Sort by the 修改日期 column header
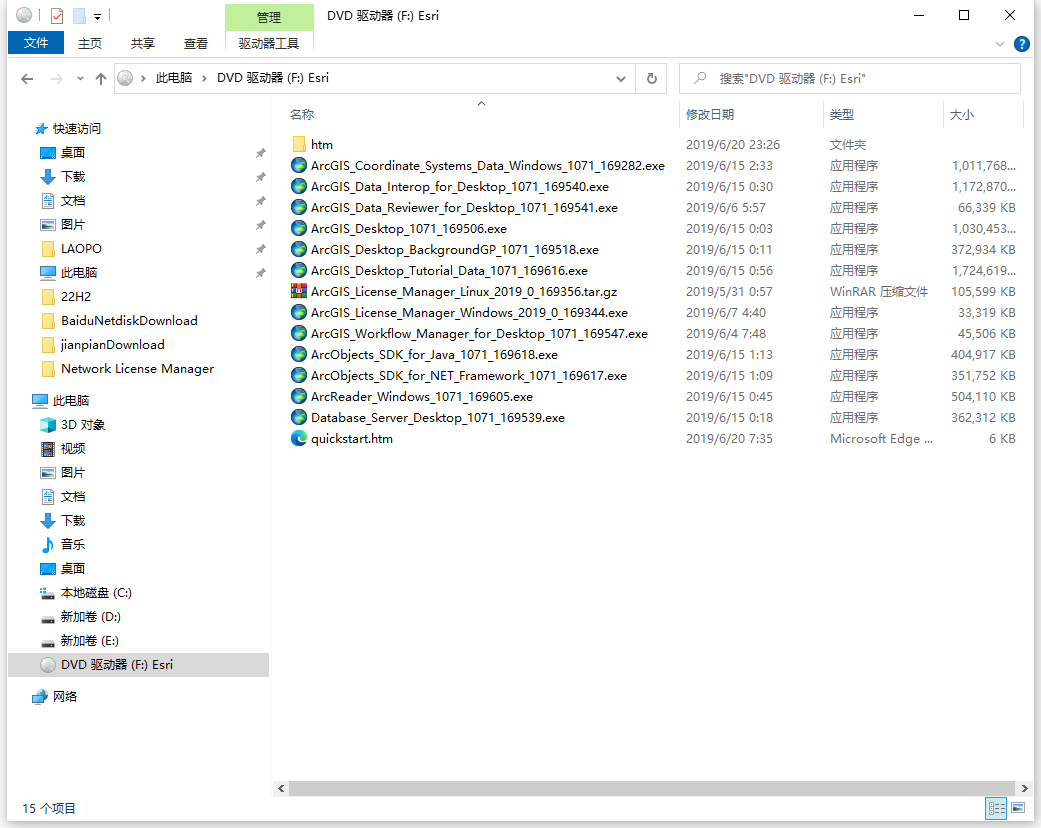Viewport: 1041px width, 828px height. tap(710, 115)
